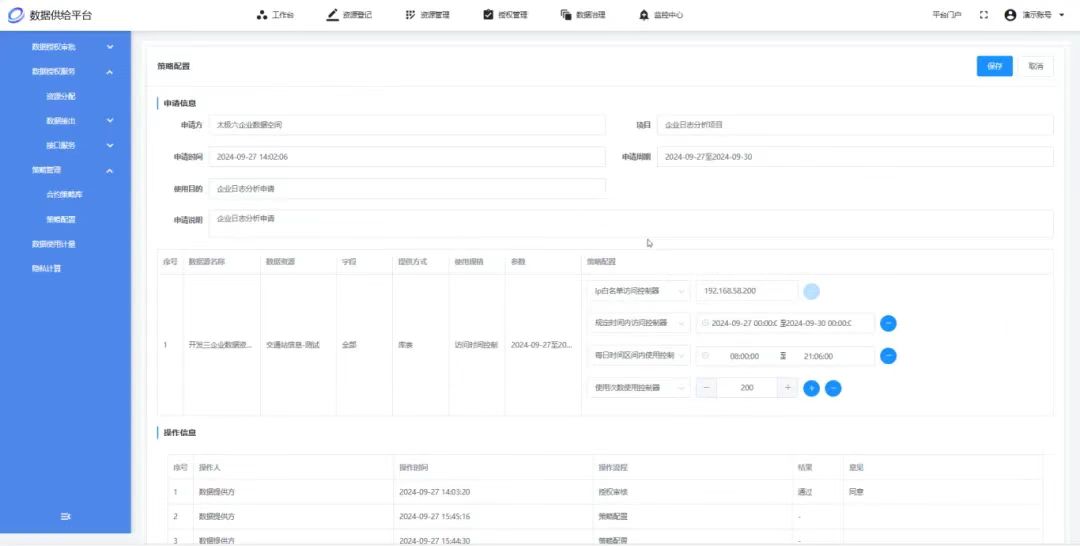Open 授权管理 clipboard icon in top navigation
Screen dimensions: 1080x546
(x=488, y=14)
